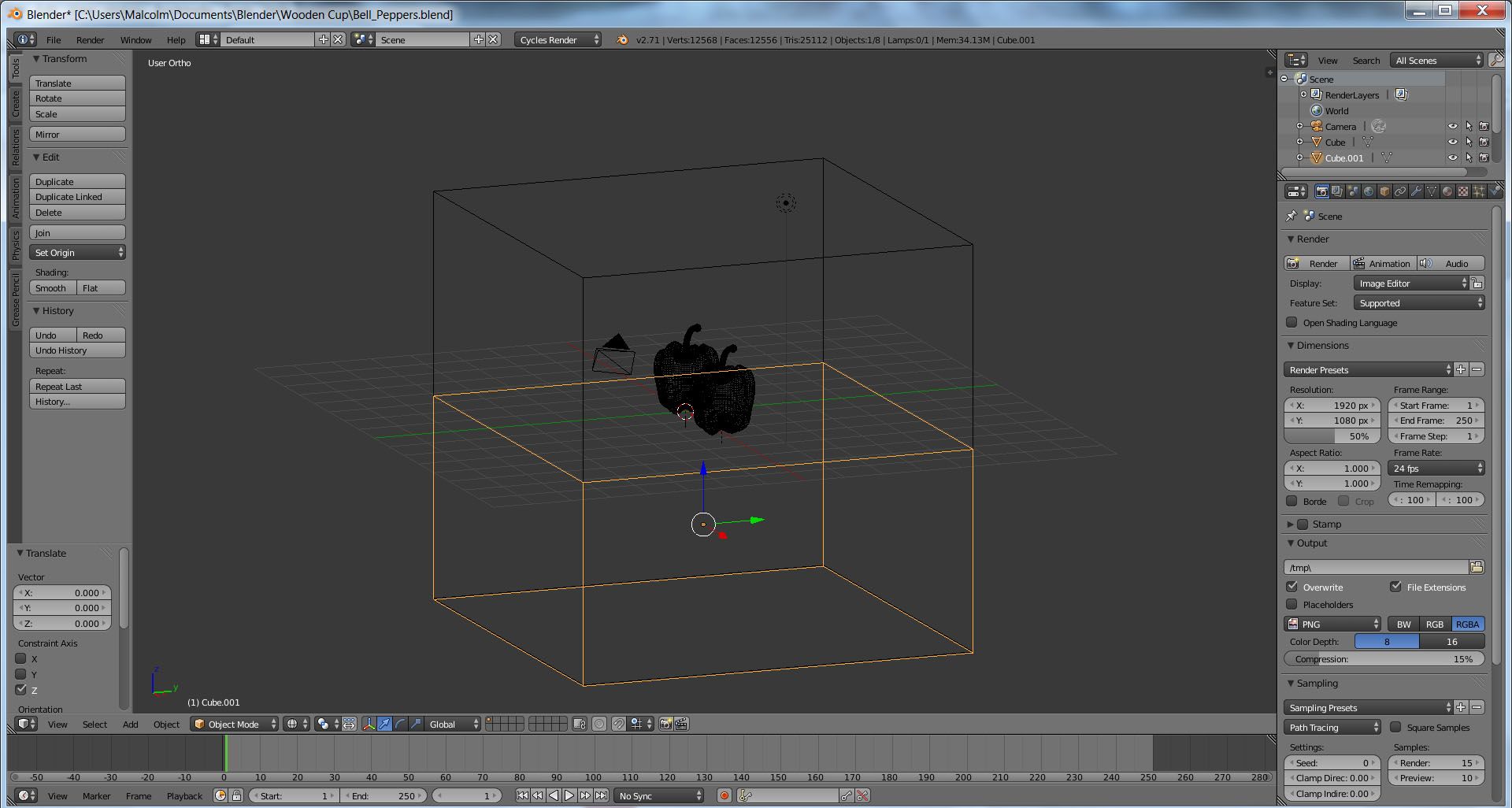Hide Cube.001 using its eye icon
Screen dimensions: 1512x808
pyautogui.click(x=1453, y=158)
